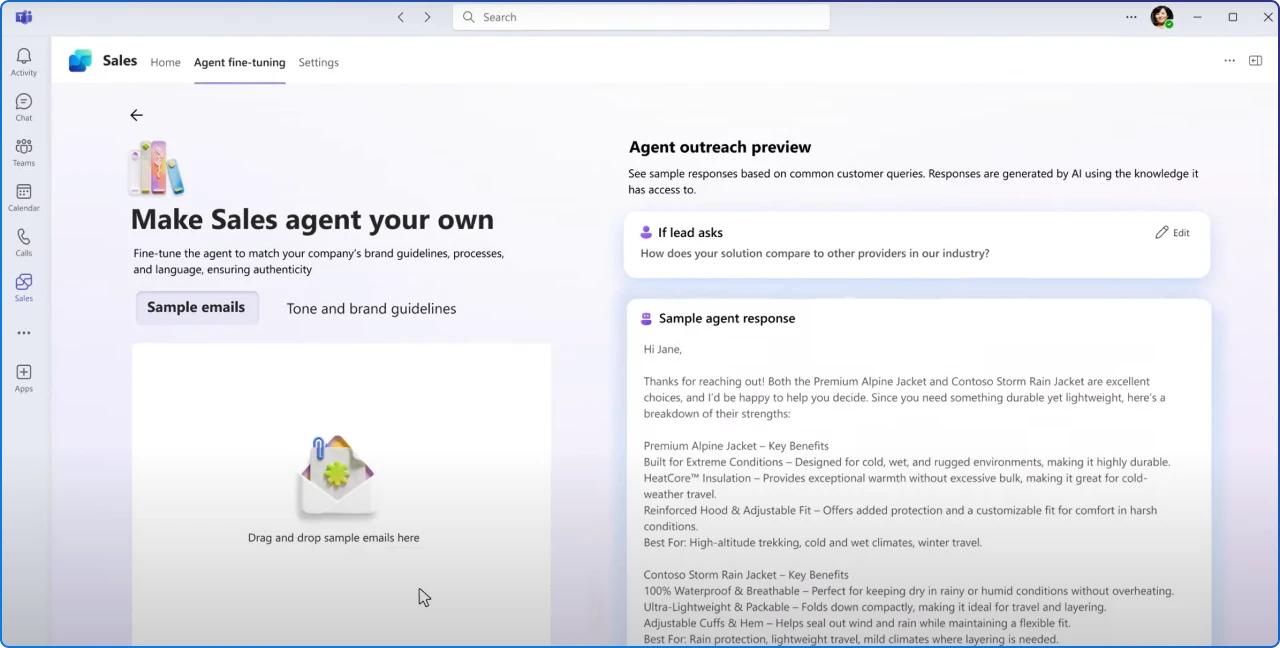Select the Agent fine-tuning tab
This screenshot has width=1280, height=648.
(239, 62)
